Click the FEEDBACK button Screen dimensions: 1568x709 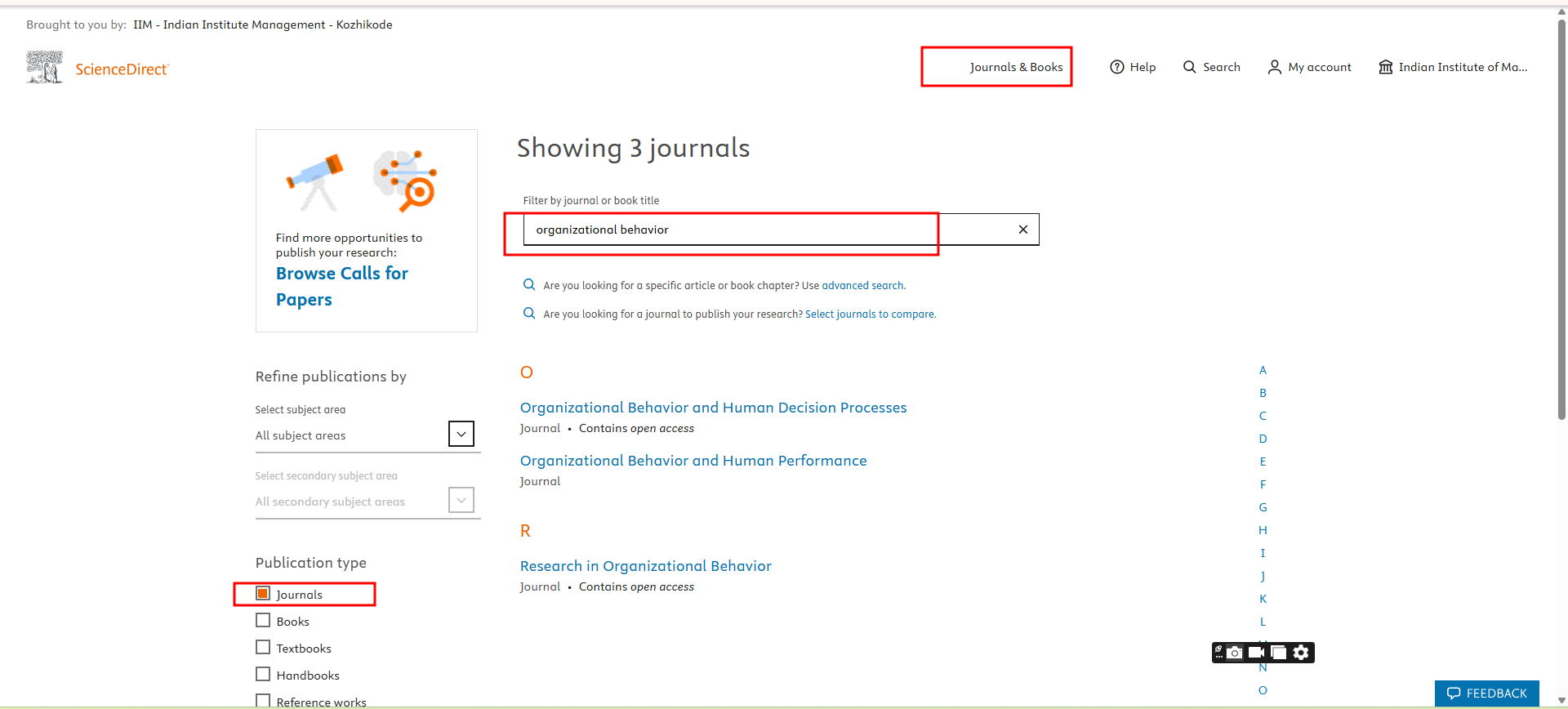coord(1486,693)
